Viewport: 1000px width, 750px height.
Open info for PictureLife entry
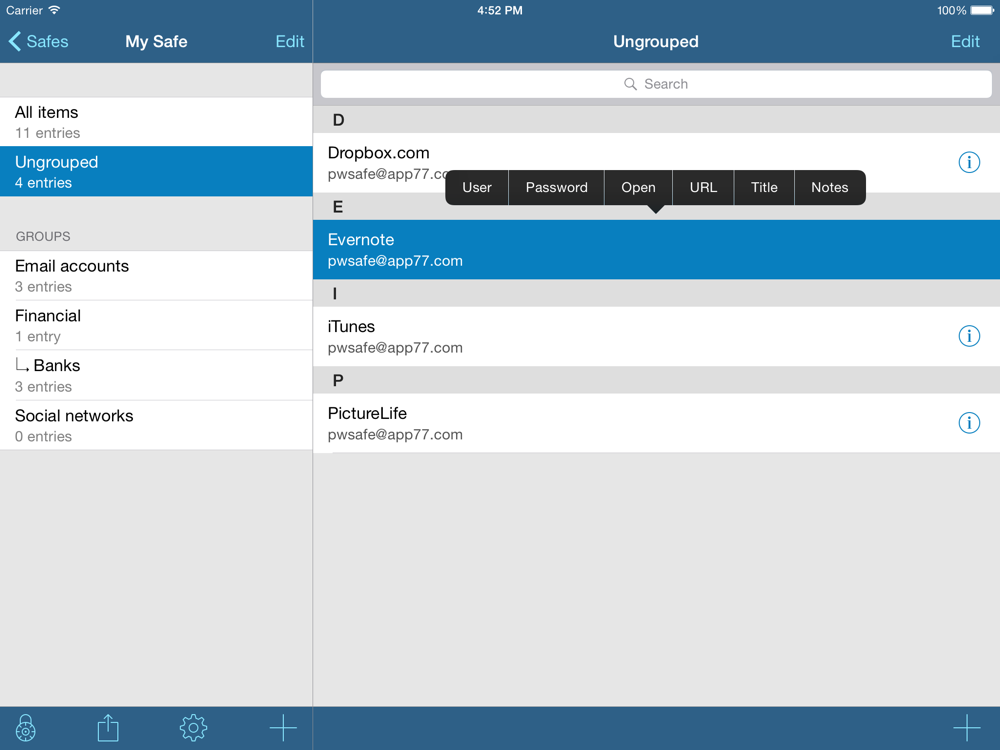tap(969, 423)
